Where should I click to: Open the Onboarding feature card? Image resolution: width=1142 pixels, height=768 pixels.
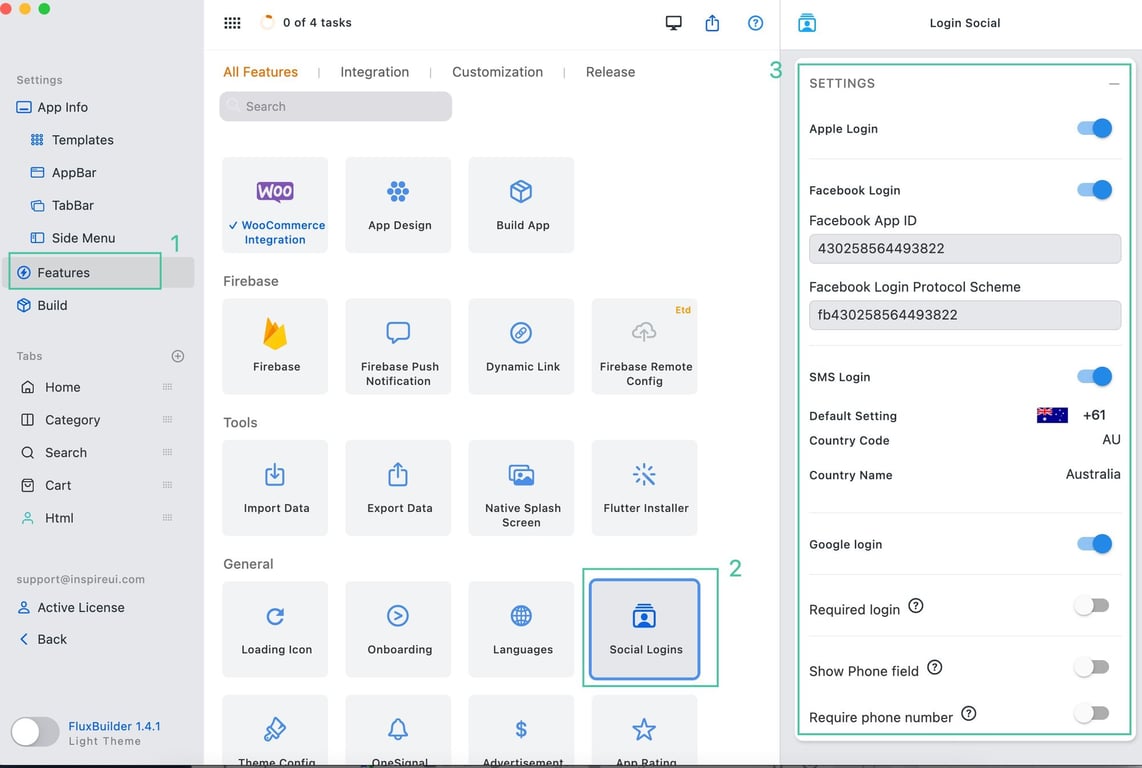(x=398, y=629)
